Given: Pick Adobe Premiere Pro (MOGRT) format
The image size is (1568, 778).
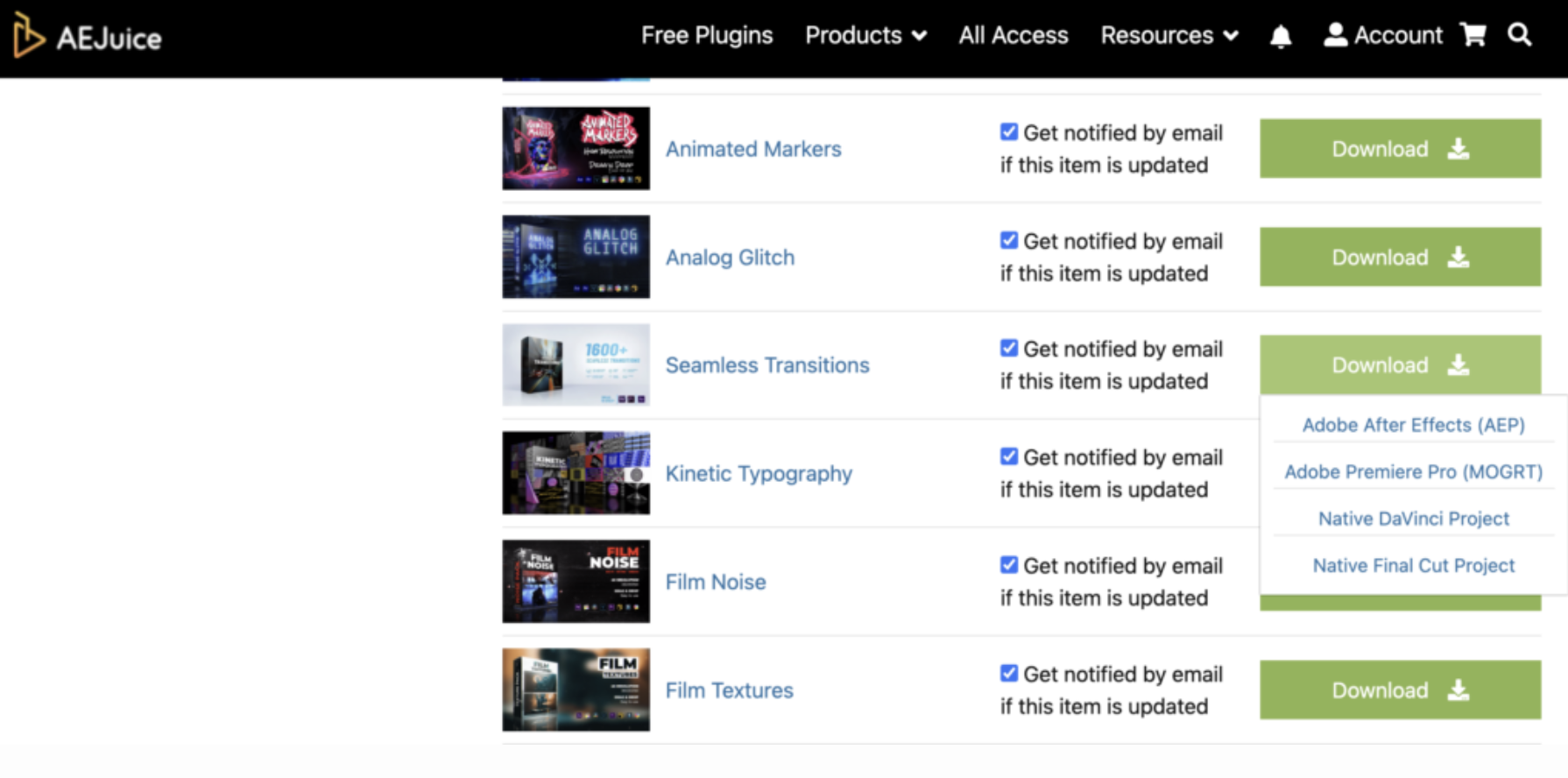Looking at the screenshot, I should point(1413,472).
